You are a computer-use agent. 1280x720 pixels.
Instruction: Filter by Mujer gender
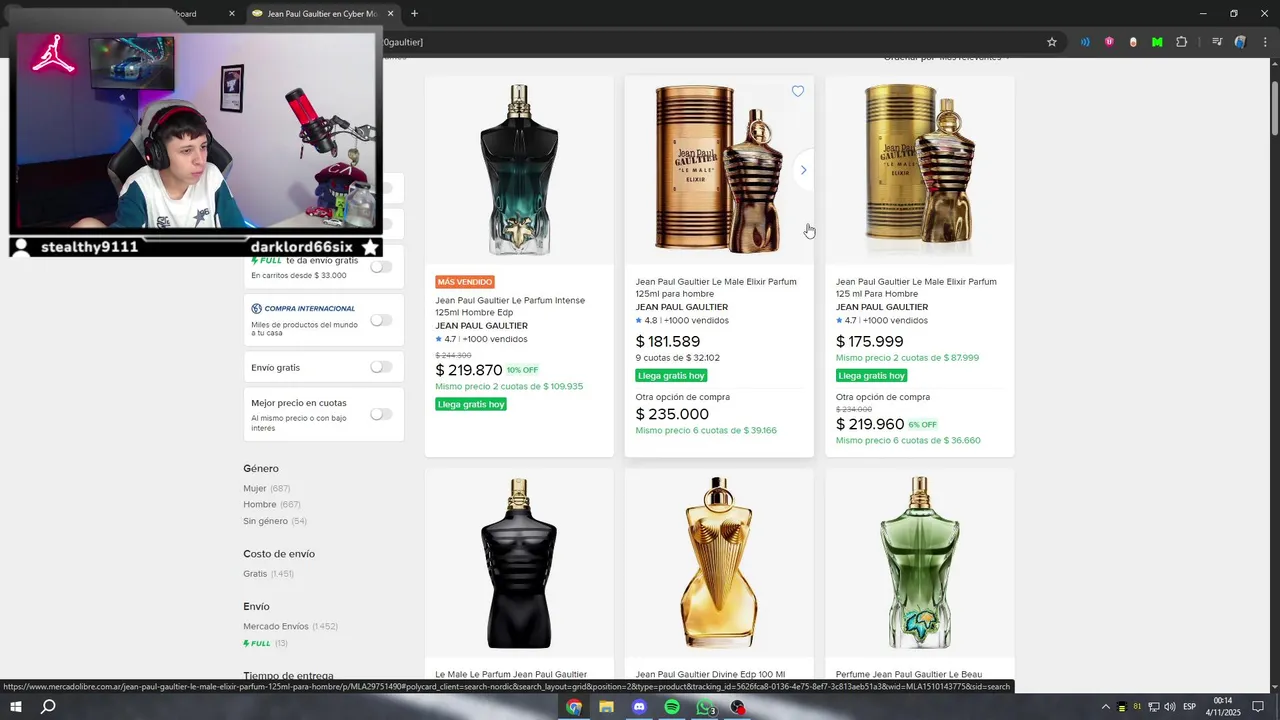tap(255, 488)
